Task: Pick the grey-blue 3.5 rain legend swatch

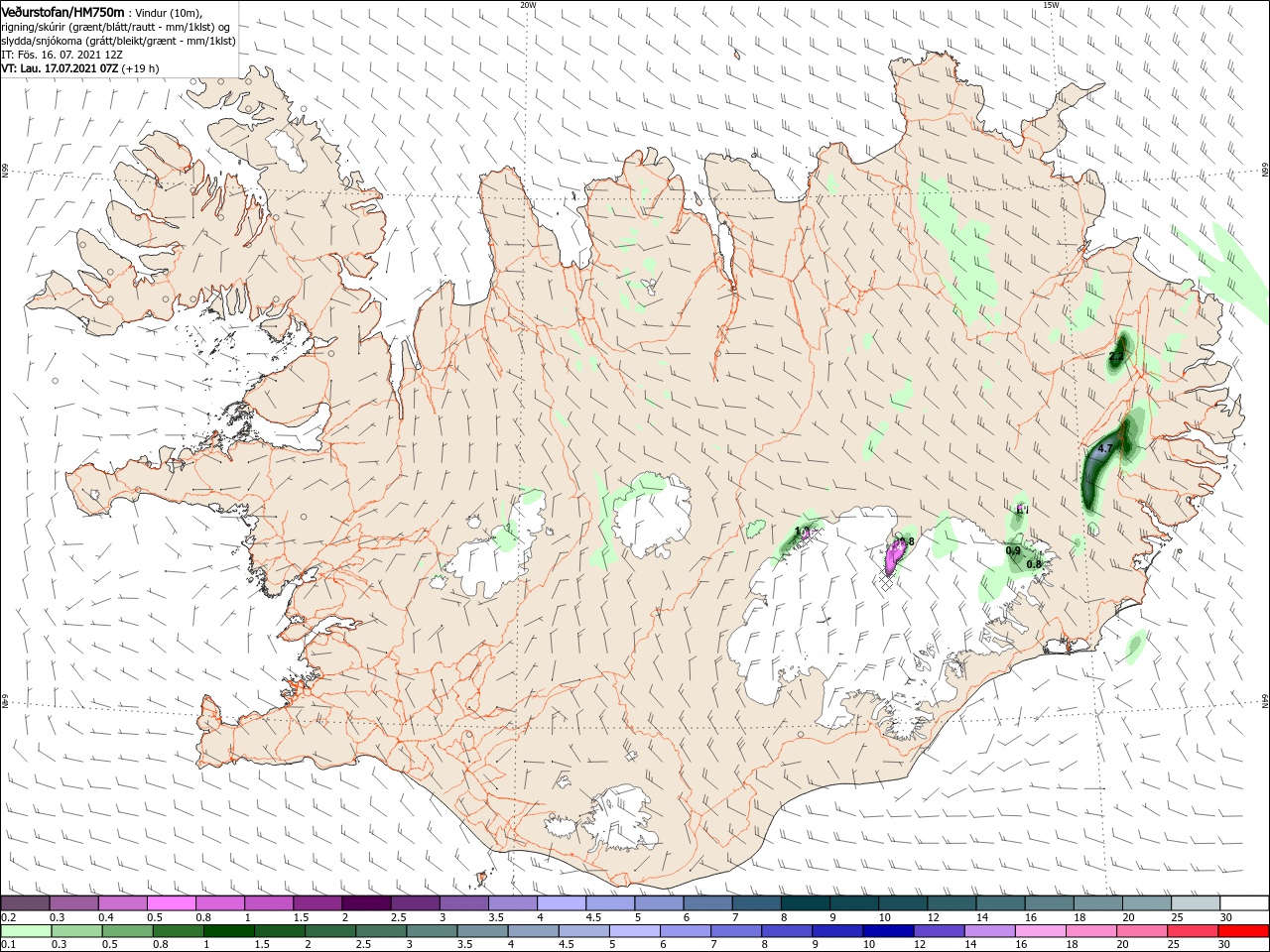Action: pyautogui.click(x=481, y=931)
